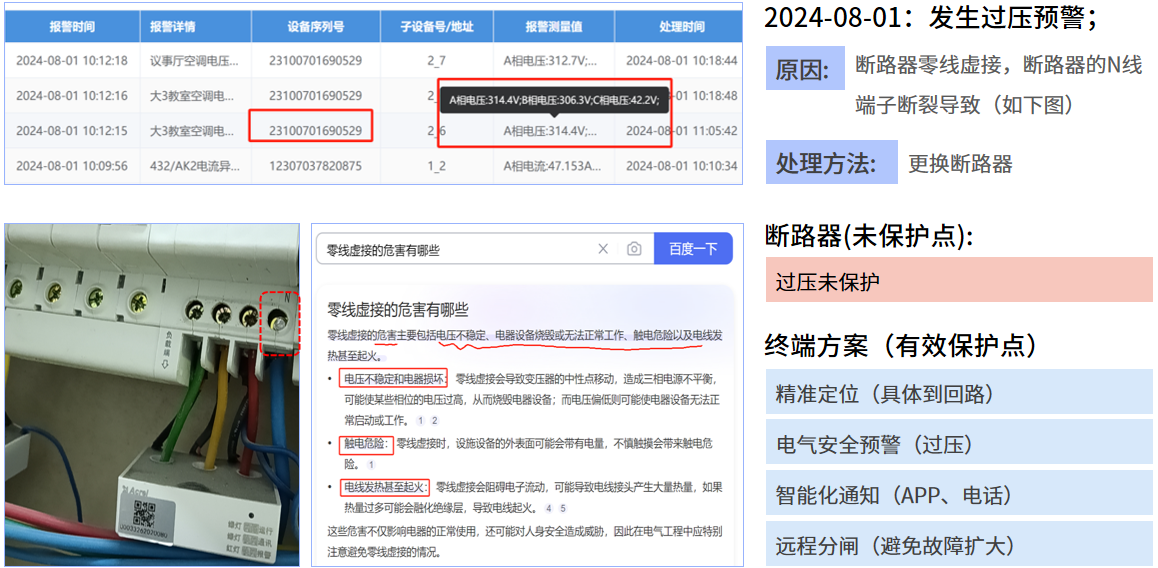Click processing time 2024-08-01 10:10:34
This screenshot has height=568, width=1158.
[681, 166]
